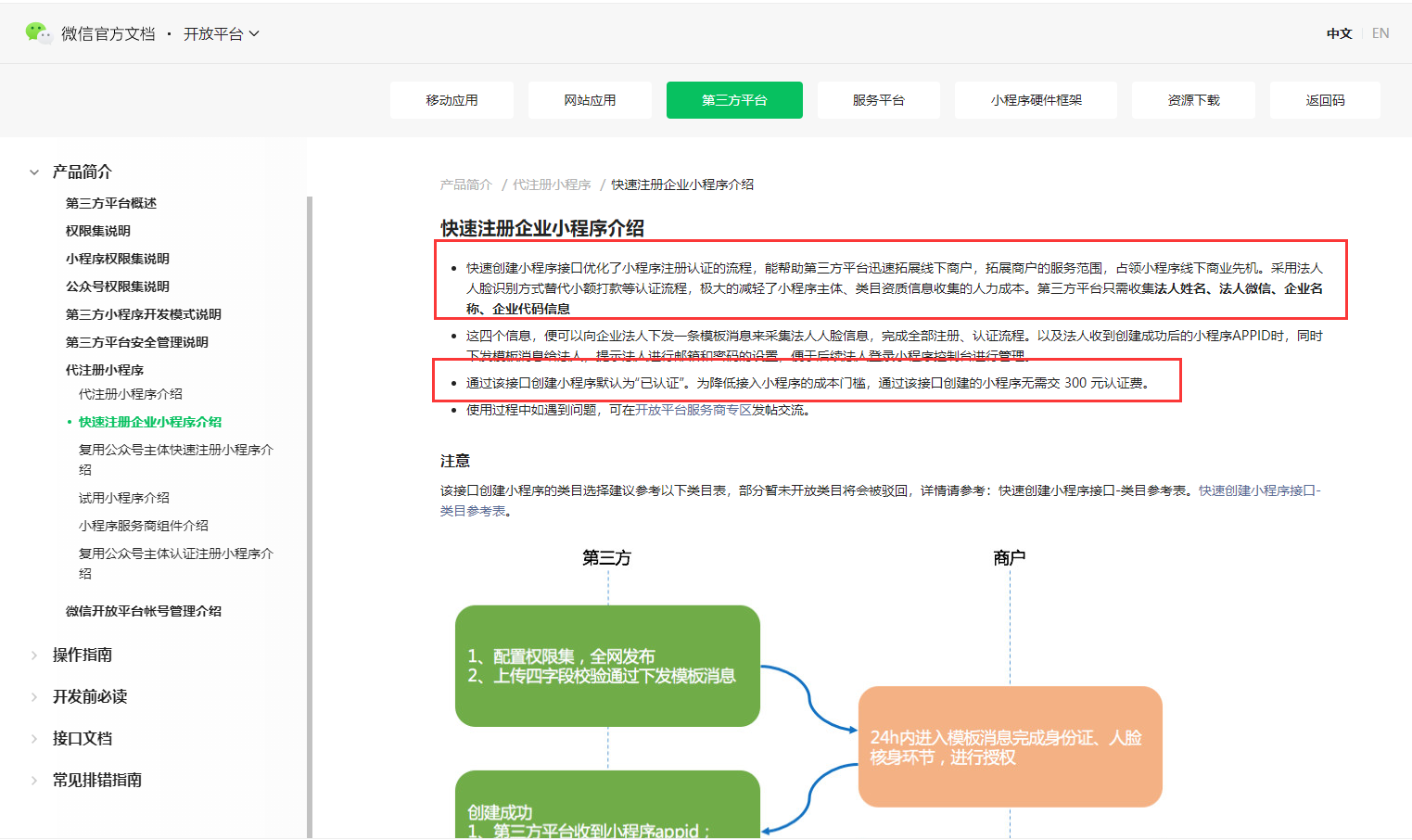Open 开放平台服务商专区 link
This screenshot has width=1412, height=840.
coord(693,410)
